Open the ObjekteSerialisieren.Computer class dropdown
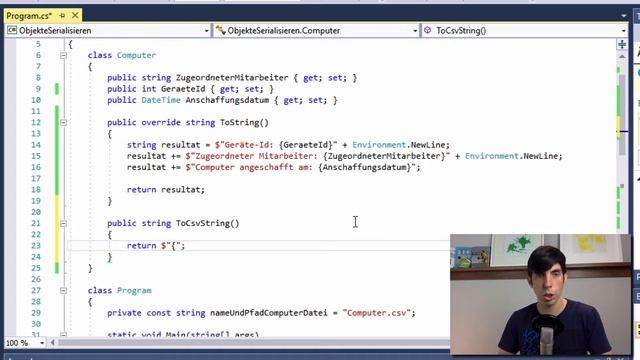The height and width of the screenshot is (360, 640). (415, 31)
